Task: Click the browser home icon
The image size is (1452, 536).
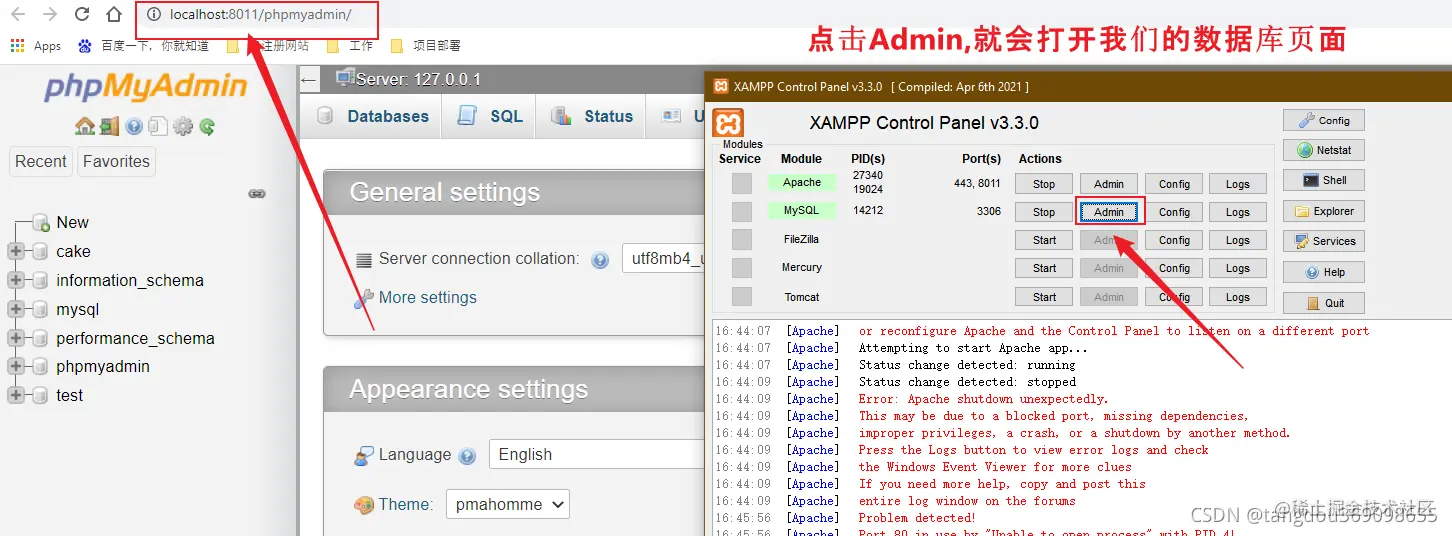Action: [x=114, y=14]
